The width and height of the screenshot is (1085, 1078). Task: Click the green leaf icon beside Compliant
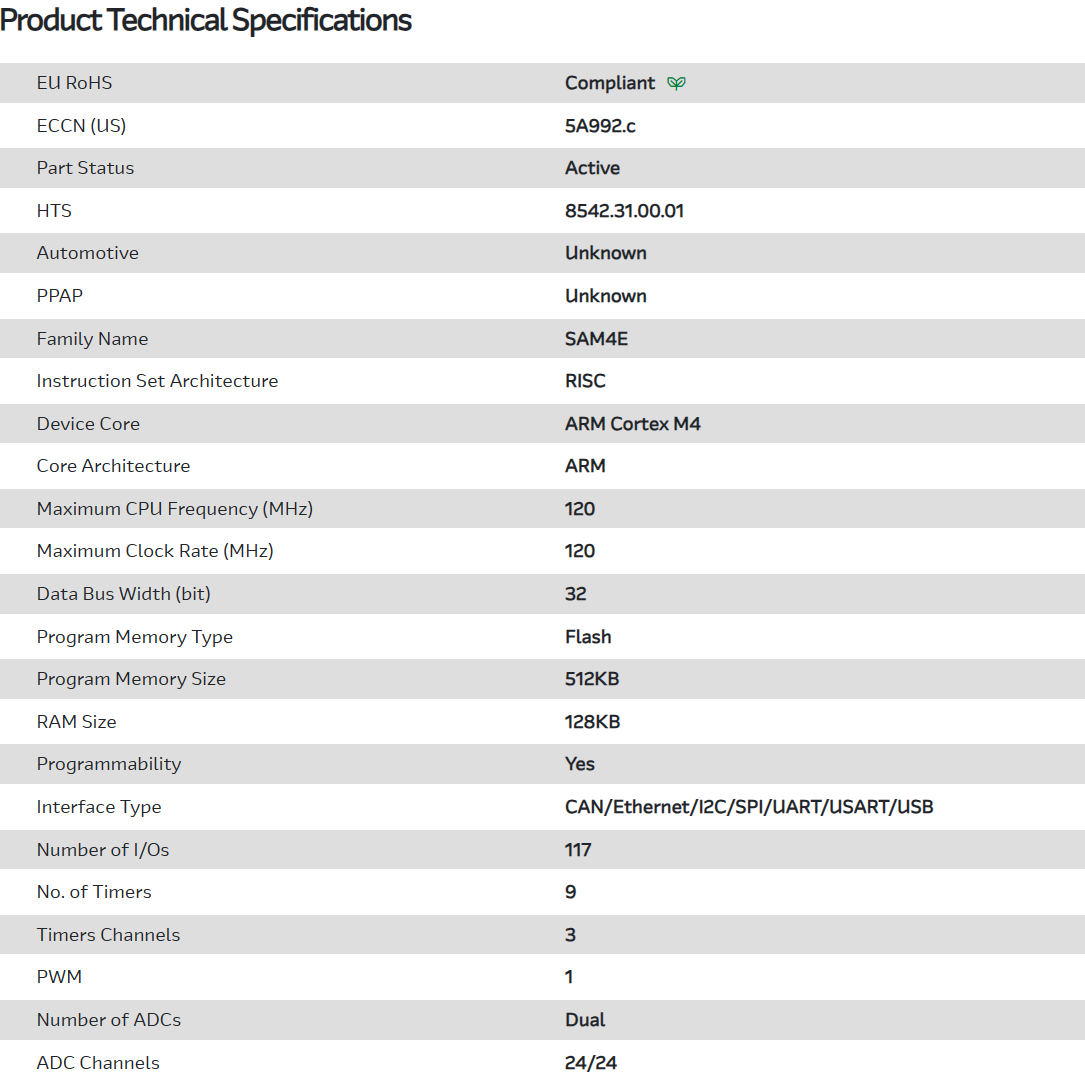coord(676,83)
